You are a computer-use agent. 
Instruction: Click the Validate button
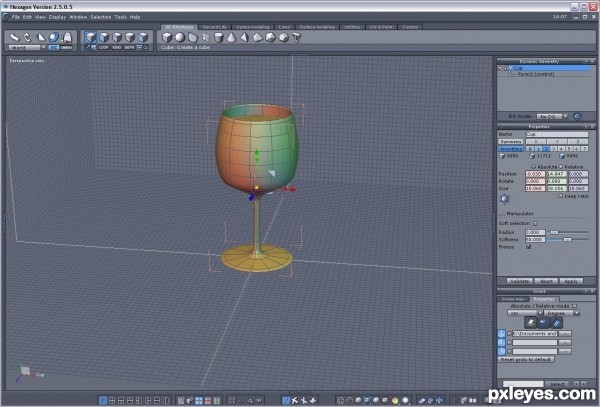click(x=520, y=281)
